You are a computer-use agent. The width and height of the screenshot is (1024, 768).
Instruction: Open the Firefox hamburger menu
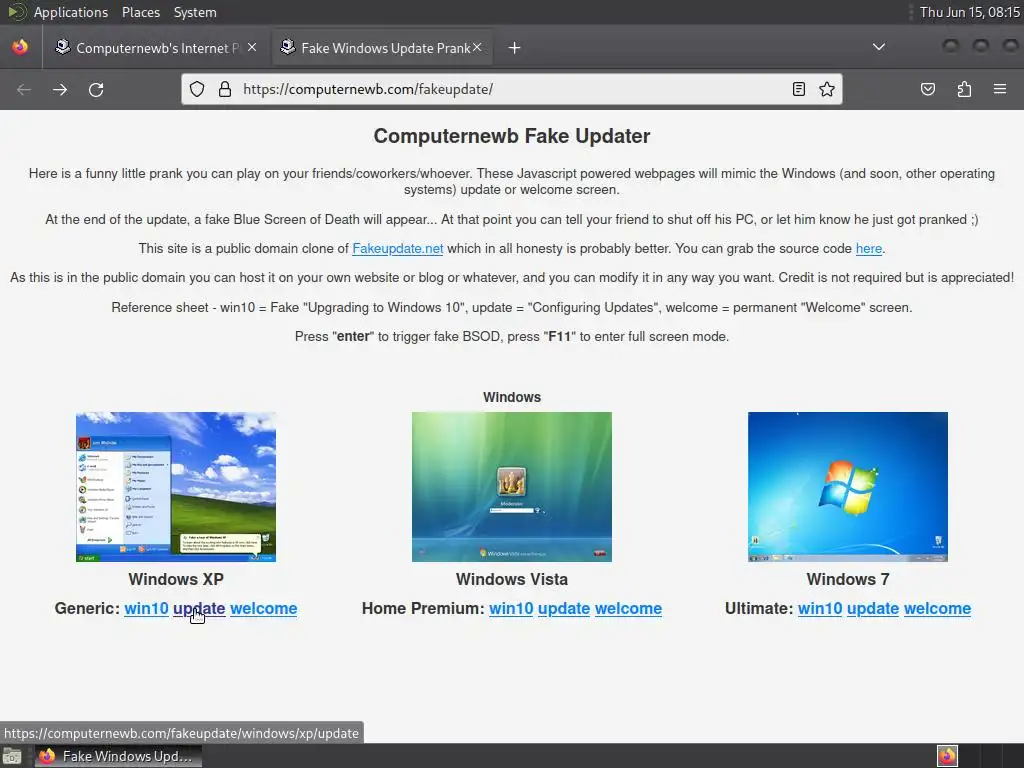1000,89
